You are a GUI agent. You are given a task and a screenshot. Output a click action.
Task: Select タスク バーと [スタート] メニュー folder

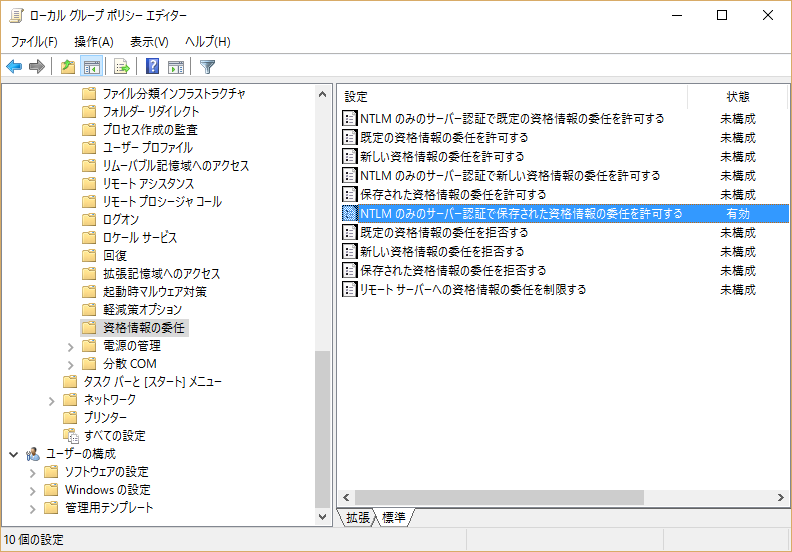pyautogui.click(x=153, y=381)
